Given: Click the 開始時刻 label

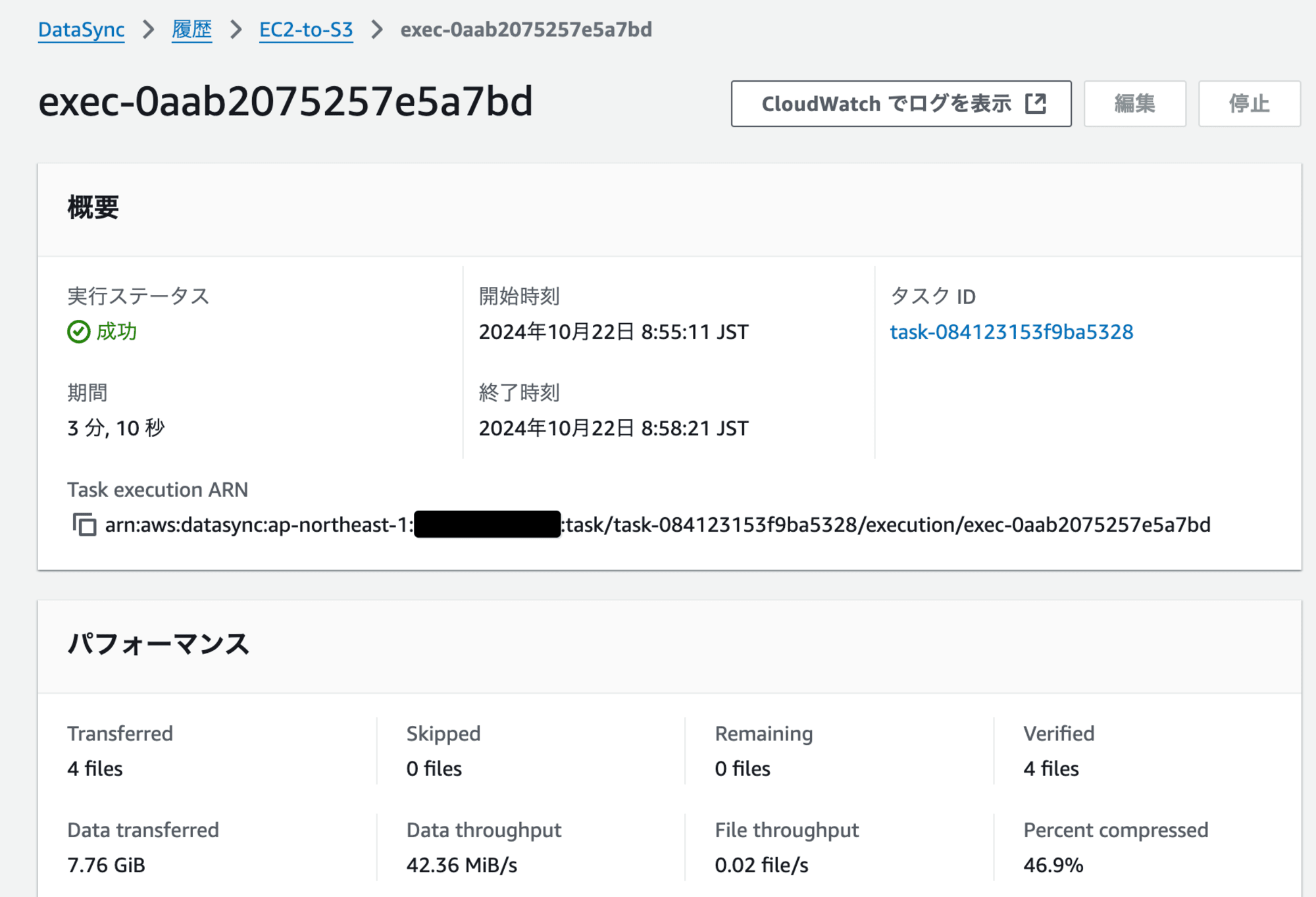Looking at the screenshot, I should [519, 296].
